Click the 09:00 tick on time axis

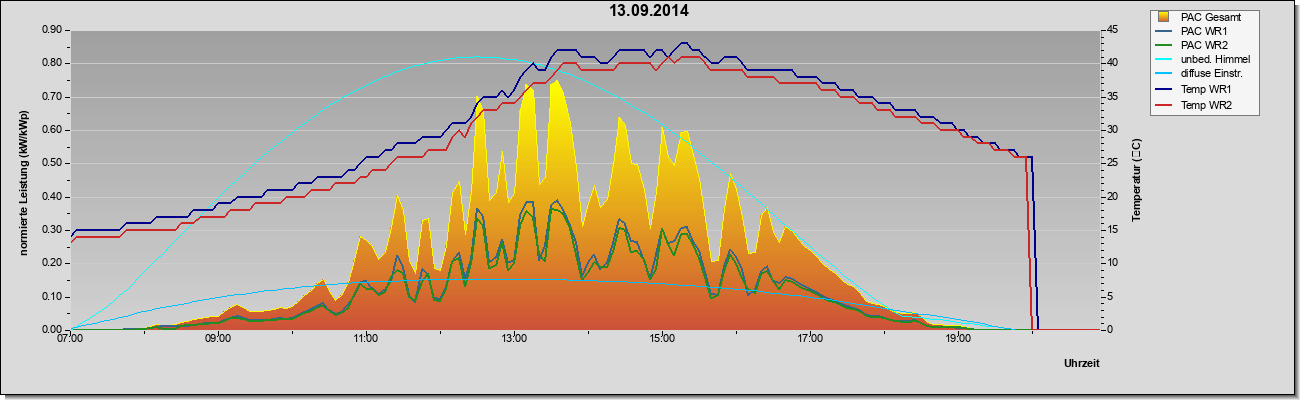click(x=218, y=340)
